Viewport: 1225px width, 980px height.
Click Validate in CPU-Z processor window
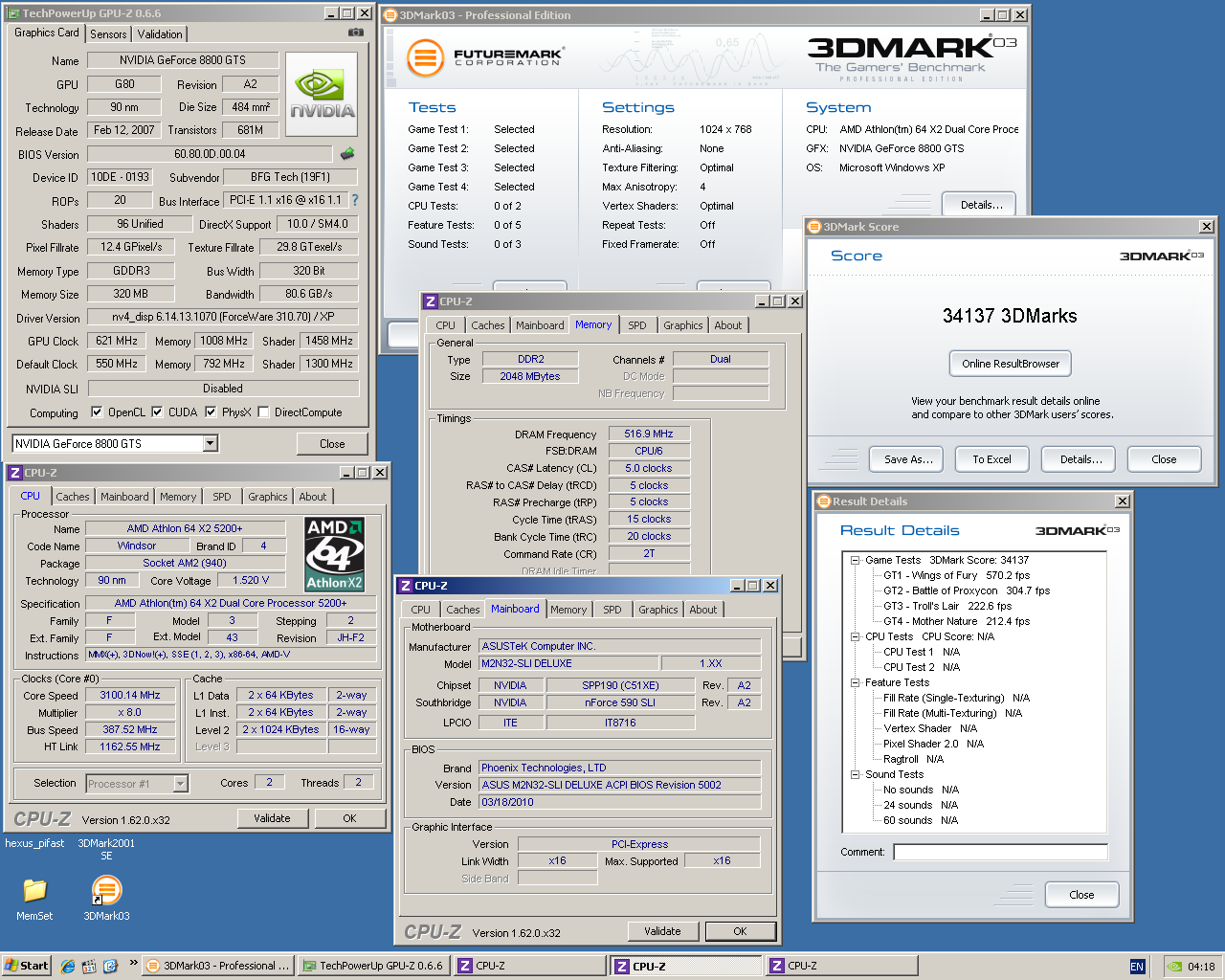272,818
